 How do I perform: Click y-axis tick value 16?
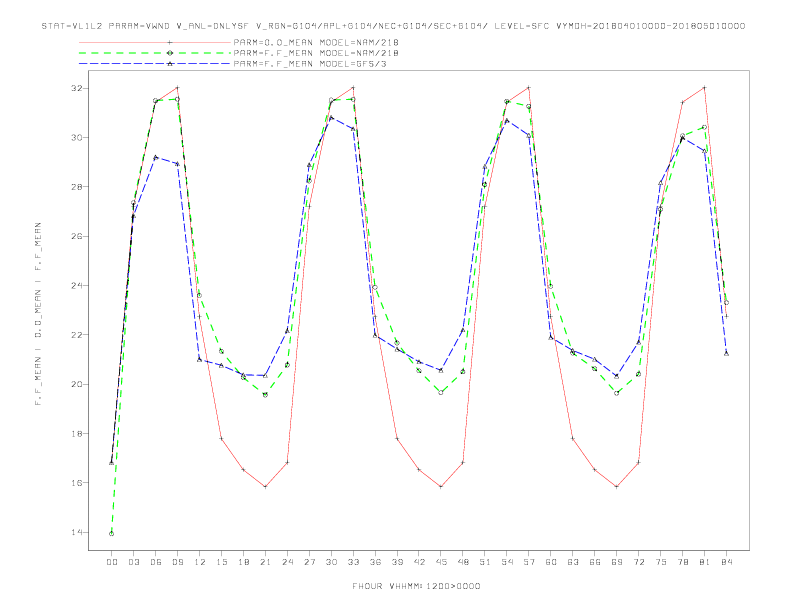pos(77,483)
